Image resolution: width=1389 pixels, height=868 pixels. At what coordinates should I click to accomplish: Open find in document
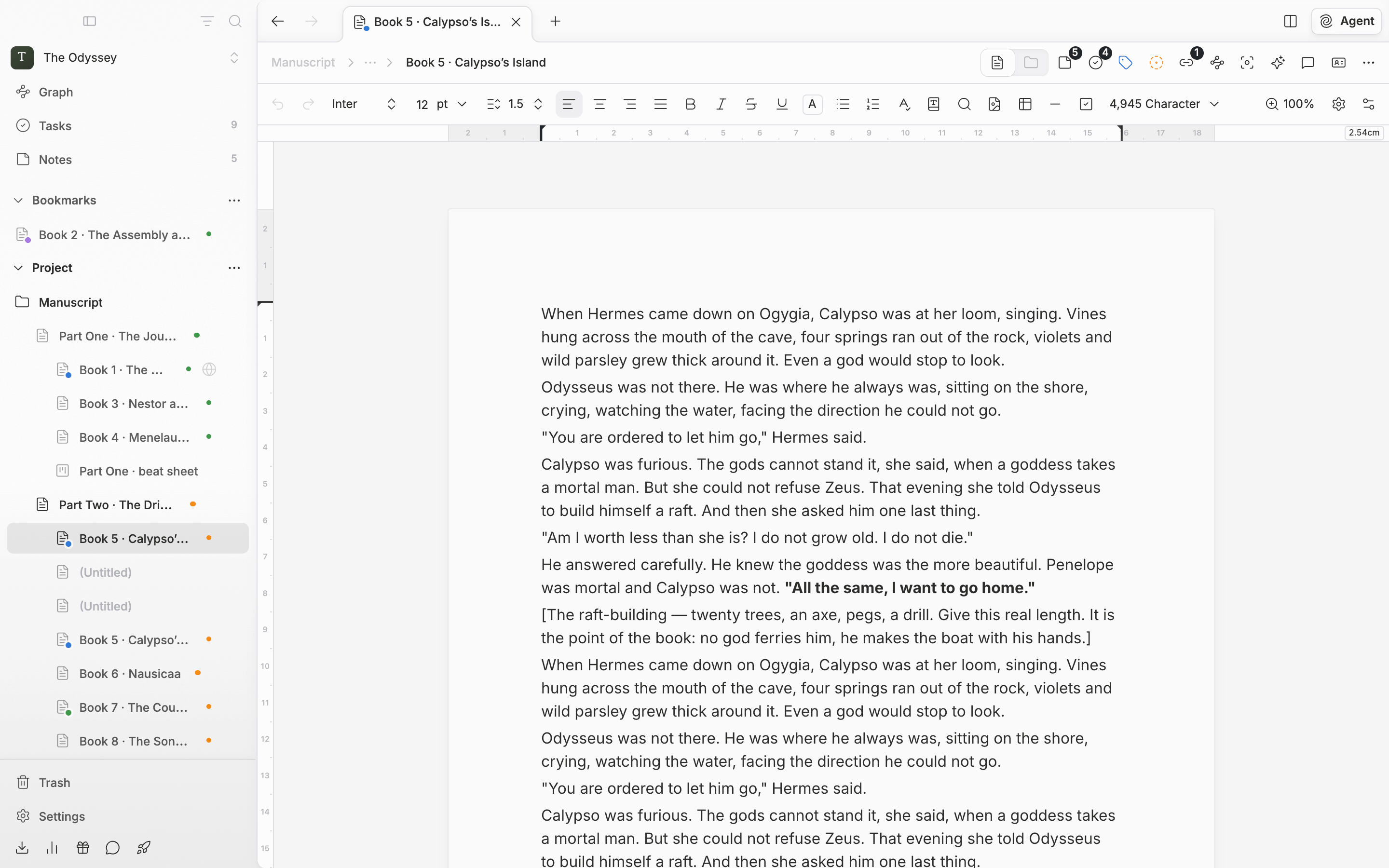(964, 104)
